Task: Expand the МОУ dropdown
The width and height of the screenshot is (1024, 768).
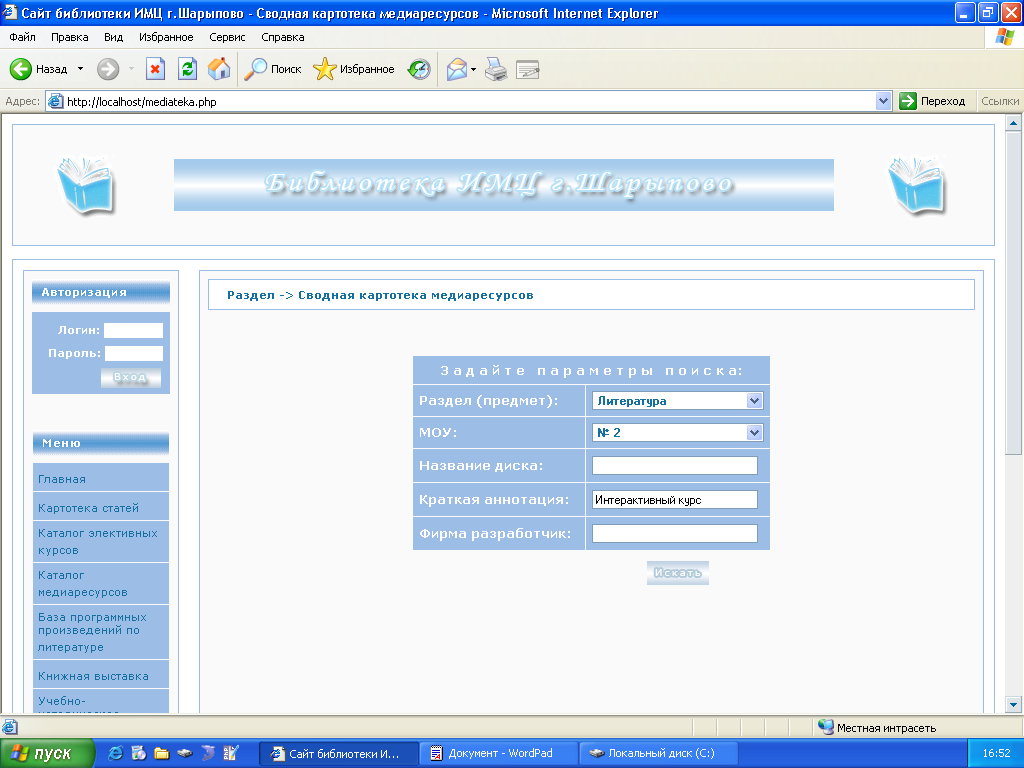Action: pyautogui.click(x=754, y=433)
